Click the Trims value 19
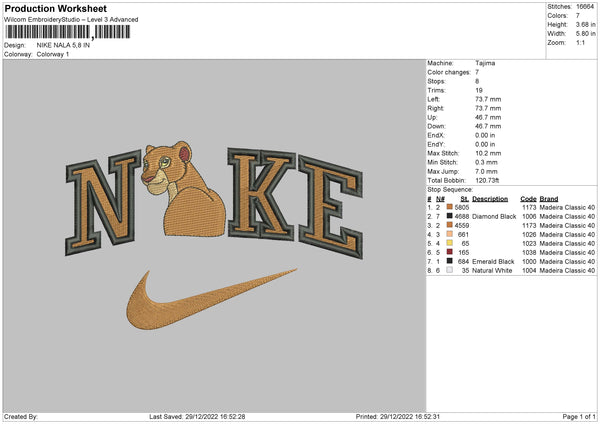The image size is (600, 424). (x=479, y=90)
